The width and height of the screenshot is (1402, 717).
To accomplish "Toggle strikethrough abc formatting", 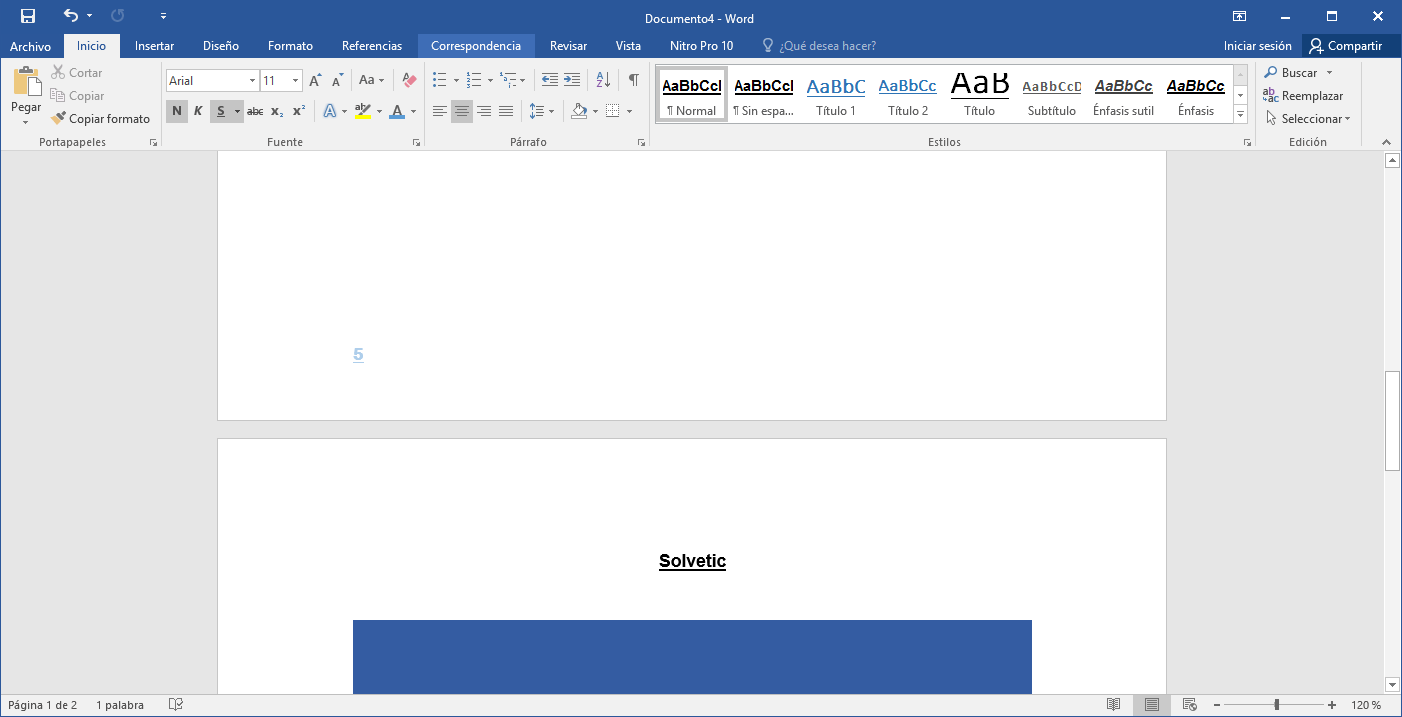I will [255, 111].
